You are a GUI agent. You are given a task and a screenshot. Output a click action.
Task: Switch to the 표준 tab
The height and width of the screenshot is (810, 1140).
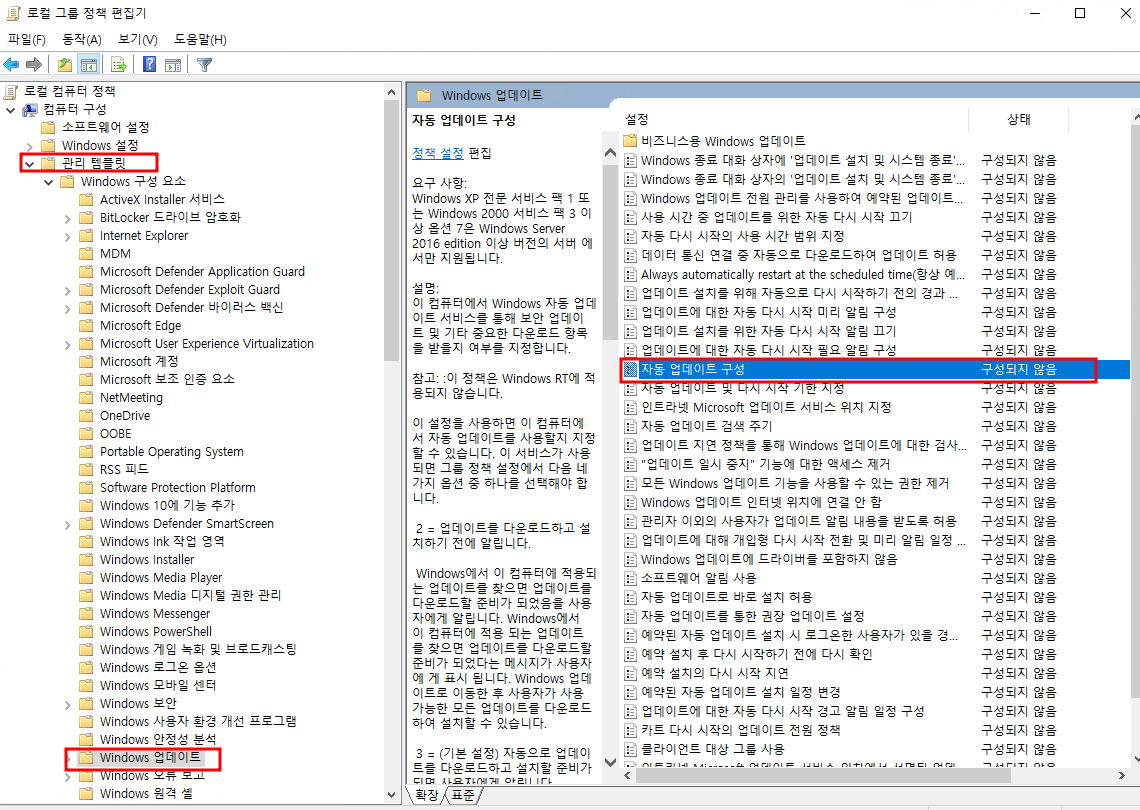pos(463,795)
